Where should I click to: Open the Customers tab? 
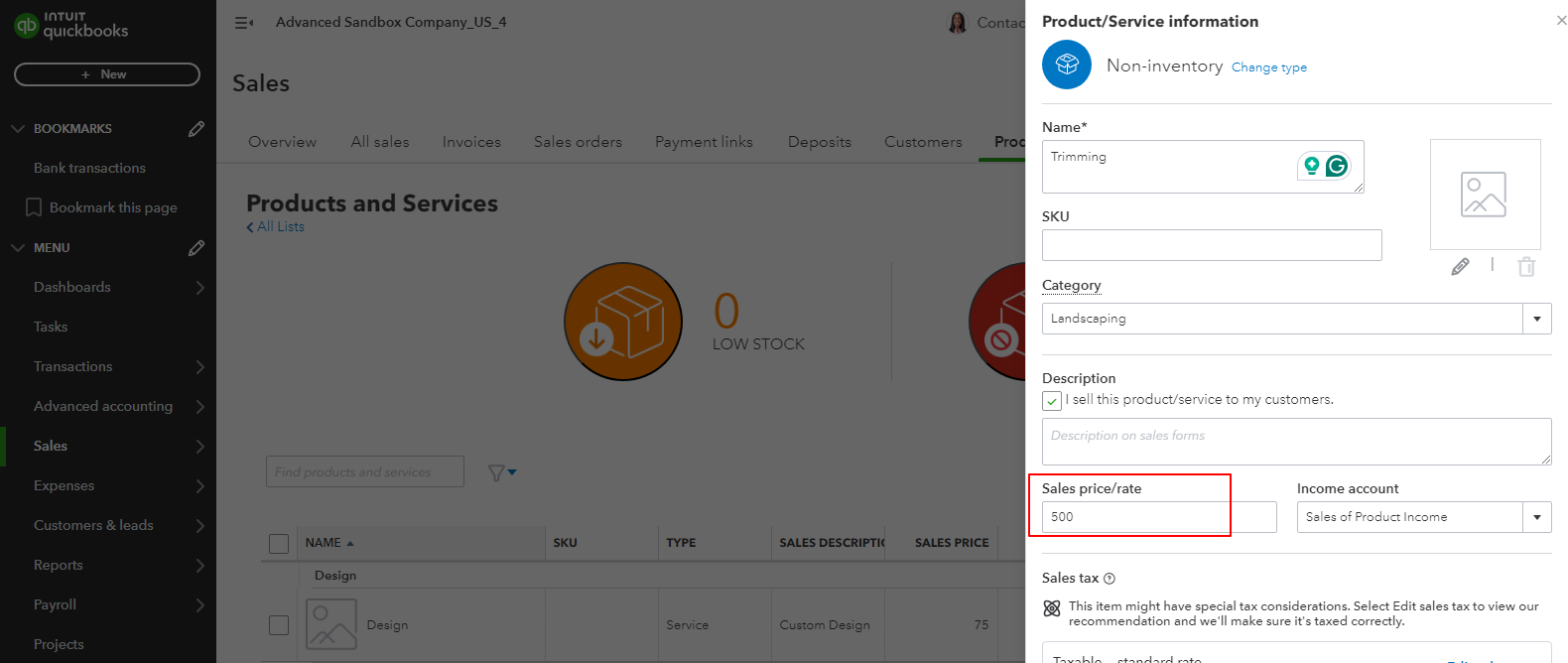point(923,142)
